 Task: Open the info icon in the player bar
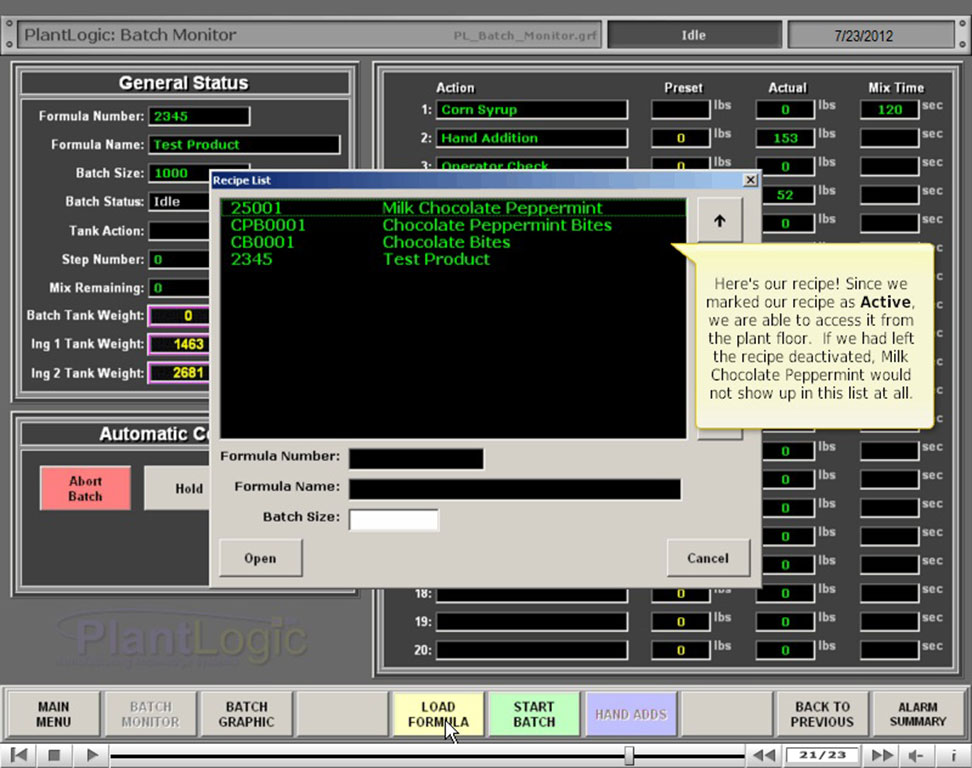pyautogui.click(x=953, y=755)
